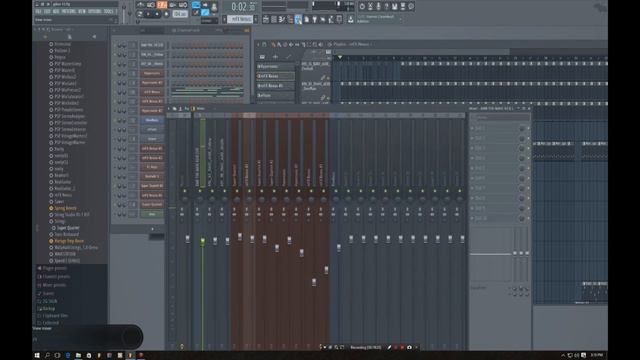Click the Playlist playback speaker tool
The width and height of the screenshot is (640, 360).
[320, 44]
